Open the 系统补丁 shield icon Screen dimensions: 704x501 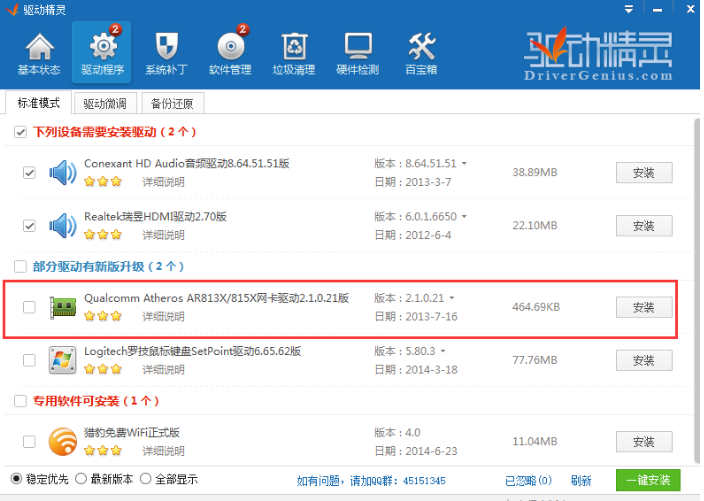[167, 47]
